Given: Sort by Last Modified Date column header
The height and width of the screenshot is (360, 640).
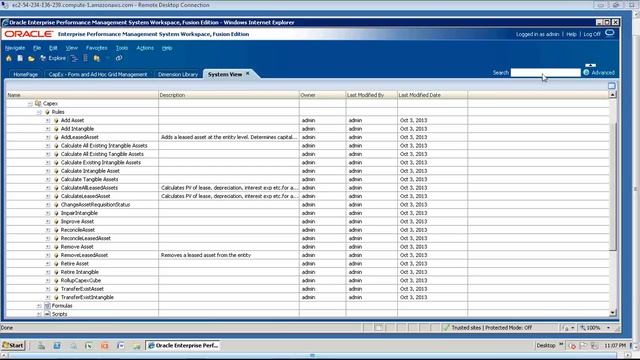Looking at the screenshot, I should pos(433,95).
